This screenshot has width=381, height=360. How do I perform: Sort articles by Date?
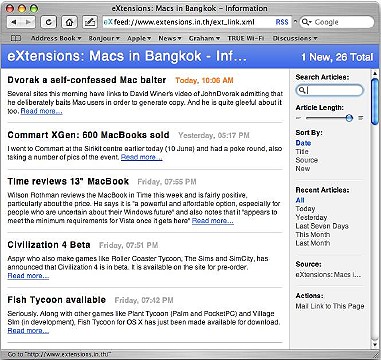coord(303,143)
